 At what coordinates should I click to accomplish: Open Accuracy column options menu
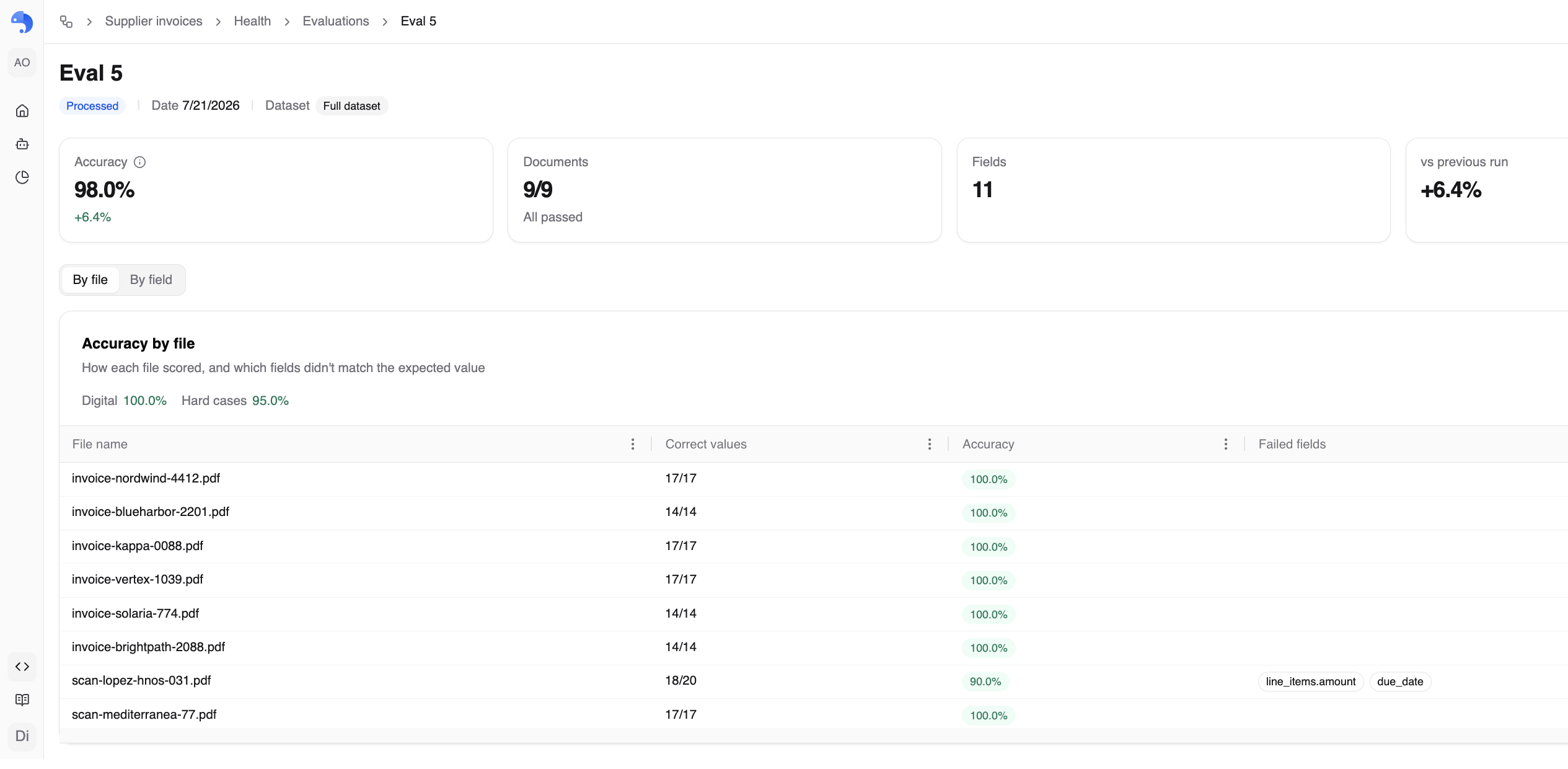[1225, 444]
